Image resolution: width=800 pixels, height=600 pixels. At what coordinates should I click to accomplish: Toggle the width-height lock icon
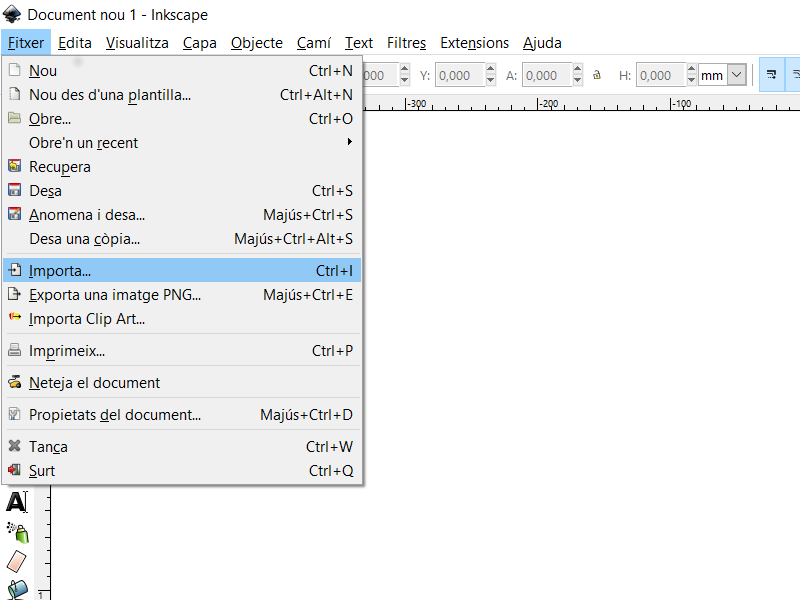(597, 76)
